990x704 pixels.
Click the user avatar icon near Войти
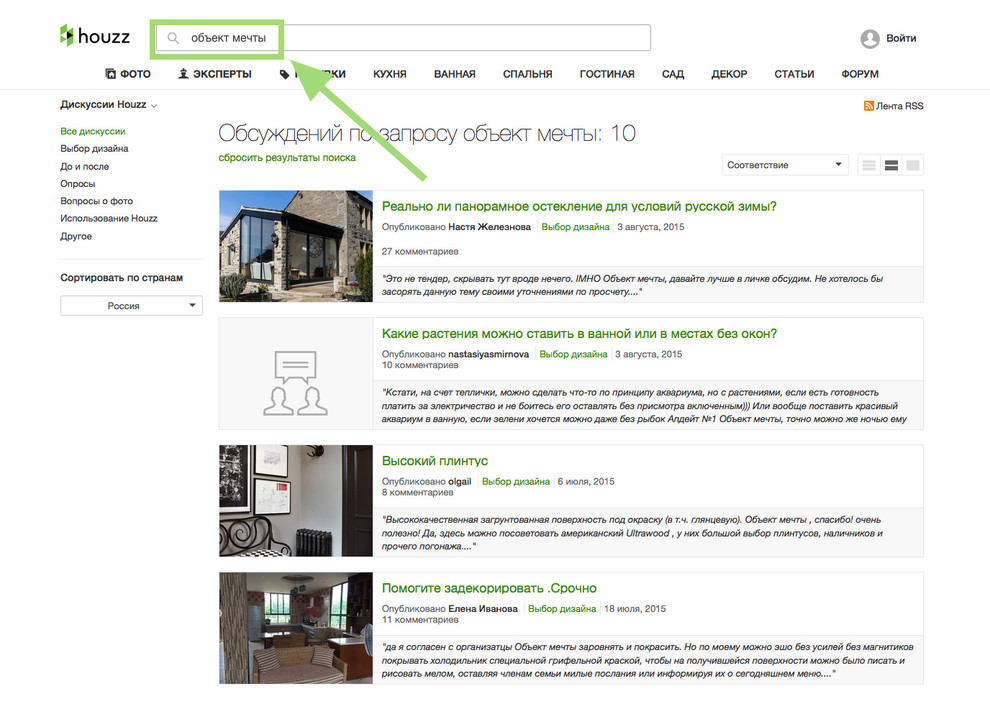click(869, 39)
